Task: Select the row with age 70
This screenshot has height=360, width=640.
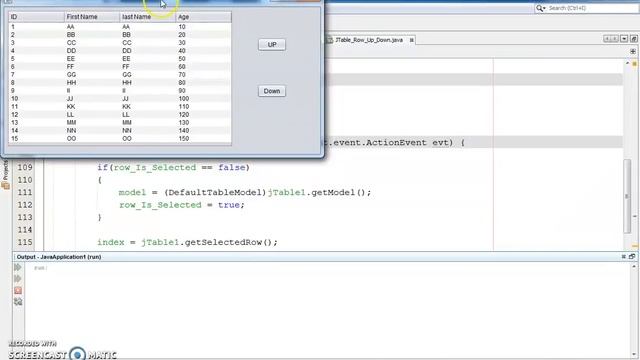Action: tap(120, 75)
